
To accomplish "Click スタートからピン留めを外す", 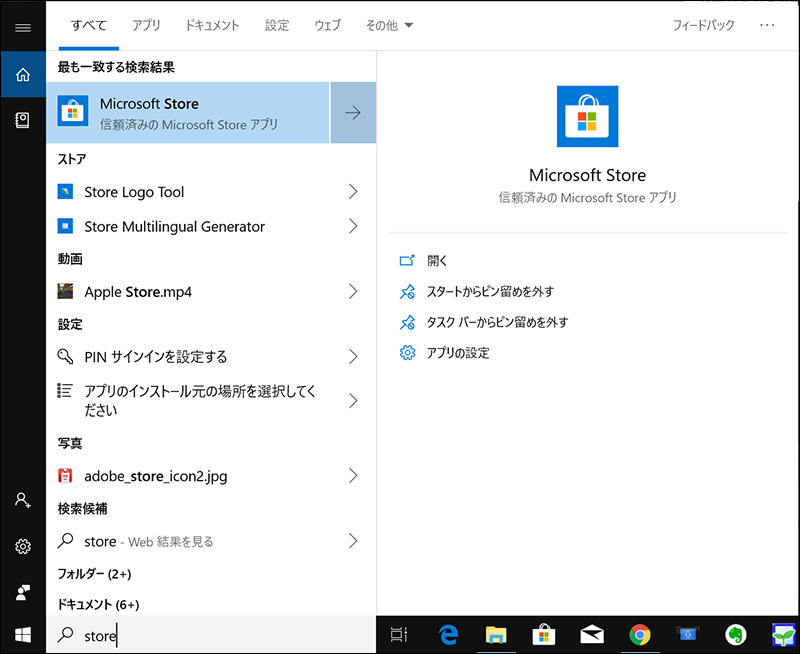I will [x=490, y=291].
